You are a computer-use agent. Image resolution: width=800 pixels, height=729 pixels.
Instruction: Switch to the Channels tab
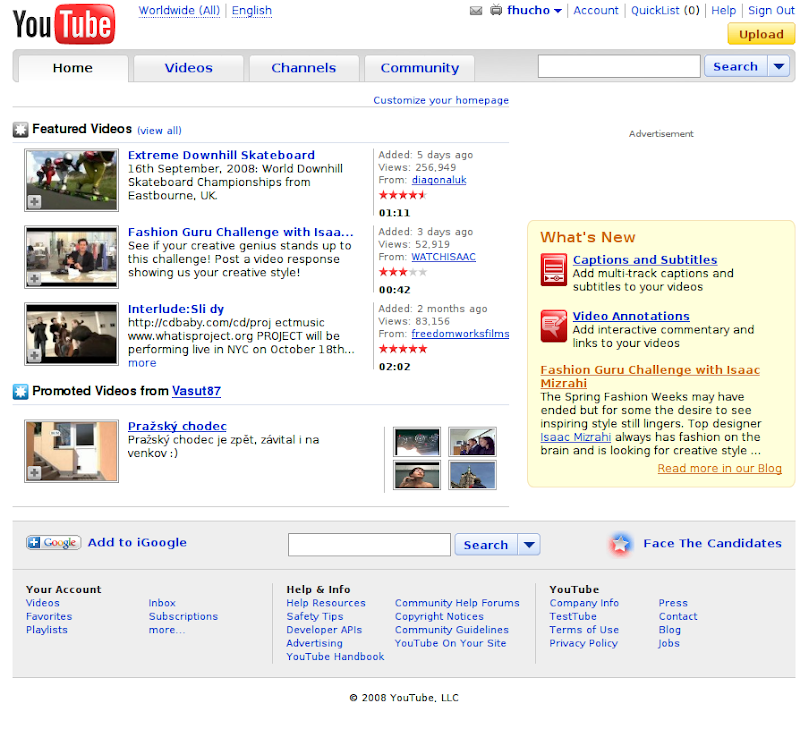coord(304,68)
